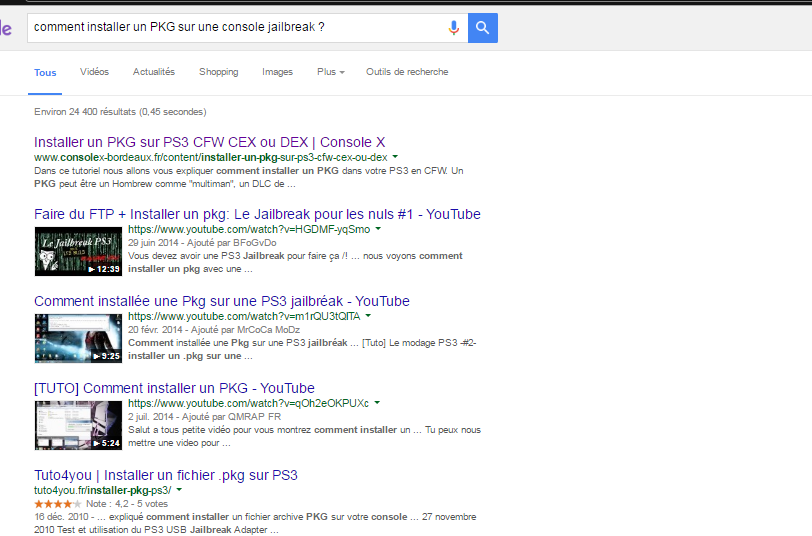Select the Tous tab

[x=45, y=73]
